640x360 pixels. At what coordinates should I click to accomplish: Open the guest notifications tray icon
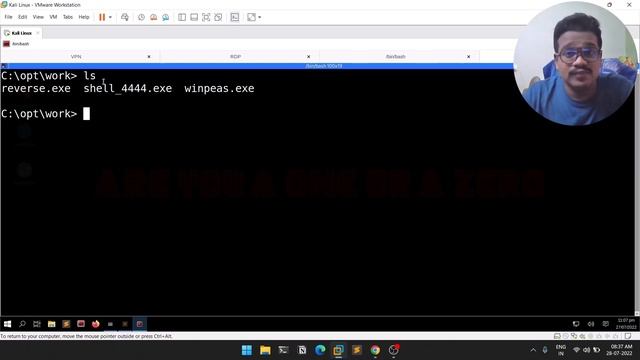click(605, 324)
